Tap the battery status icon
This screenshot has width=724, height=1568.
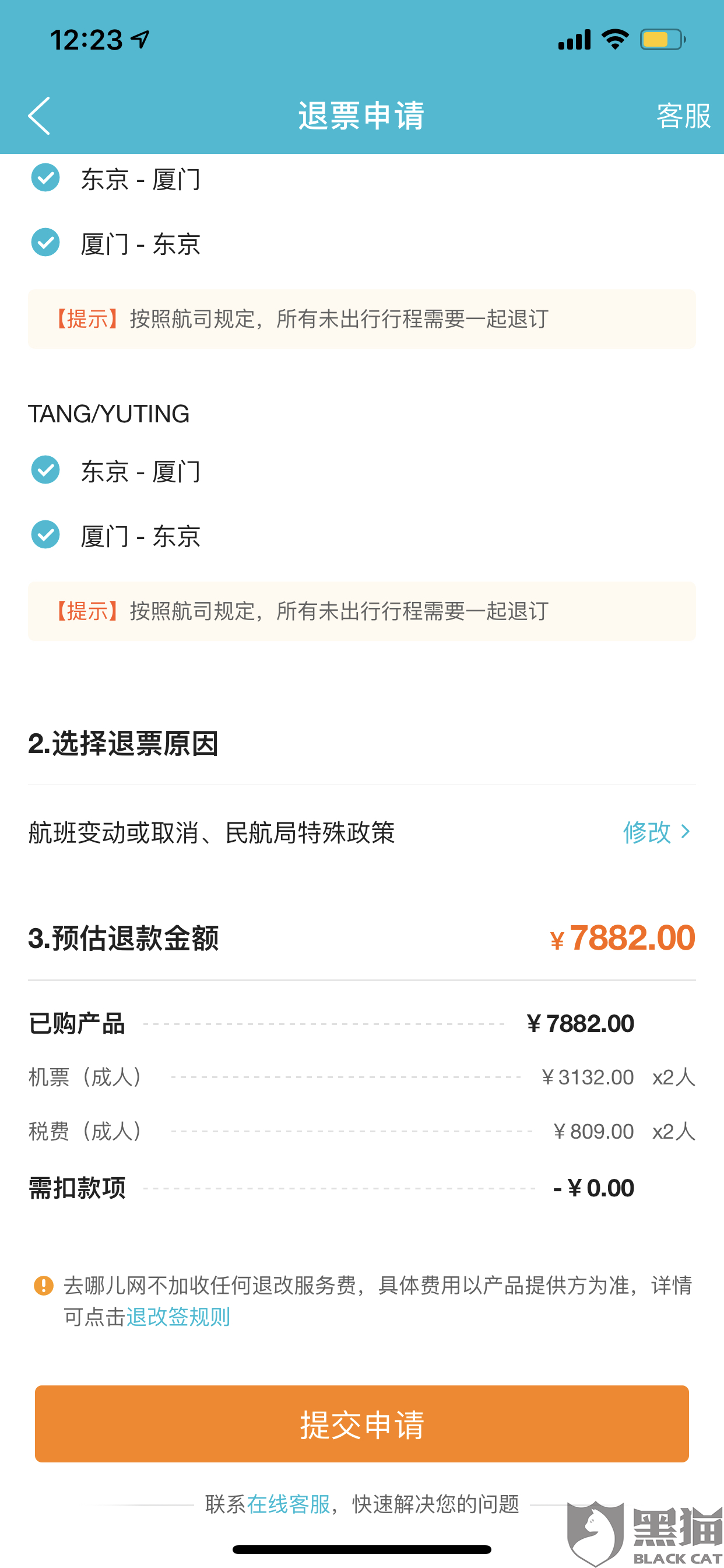point(662,40)
